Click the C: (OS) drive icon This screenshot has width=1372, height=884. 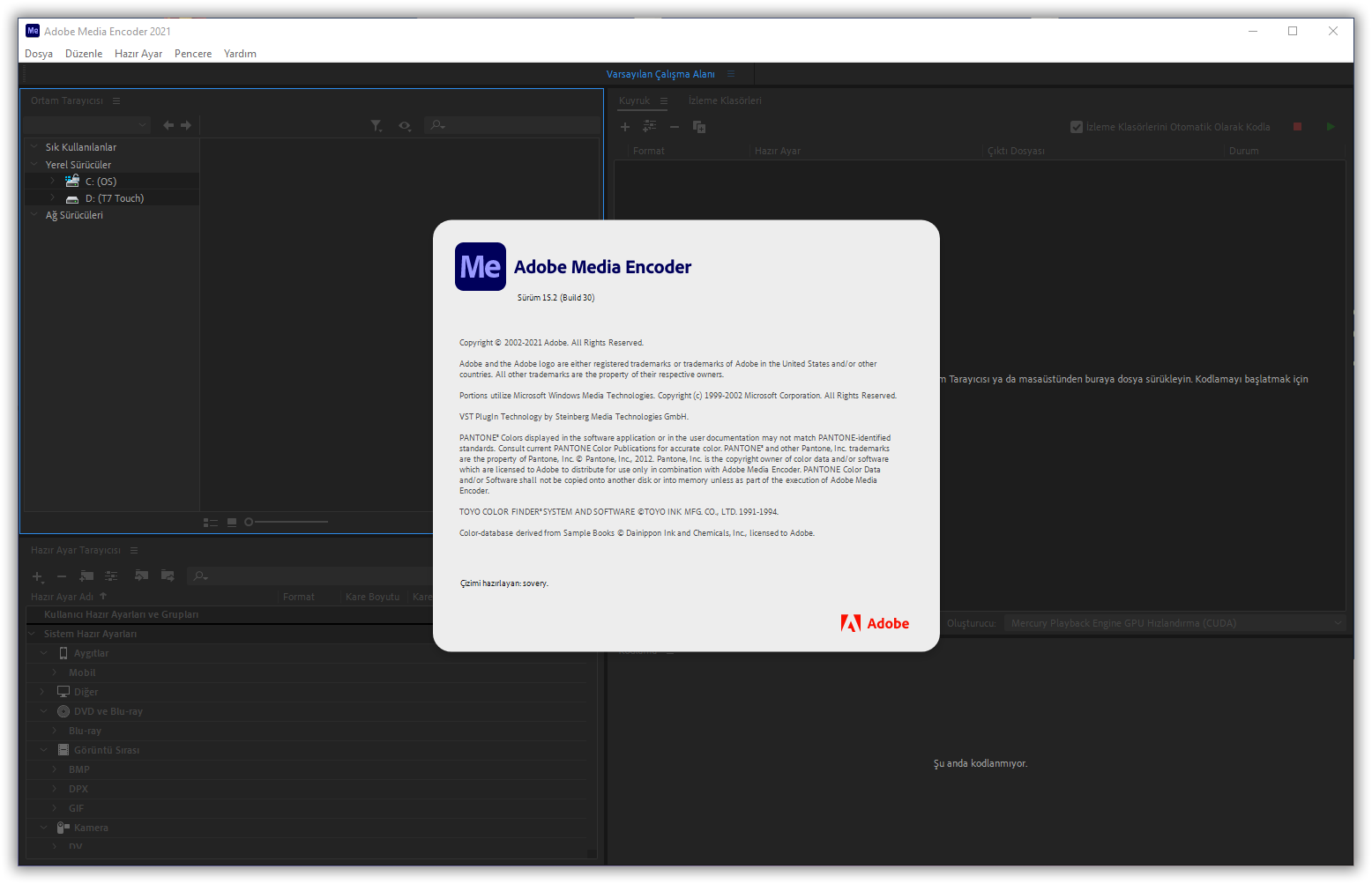point(72,181)
